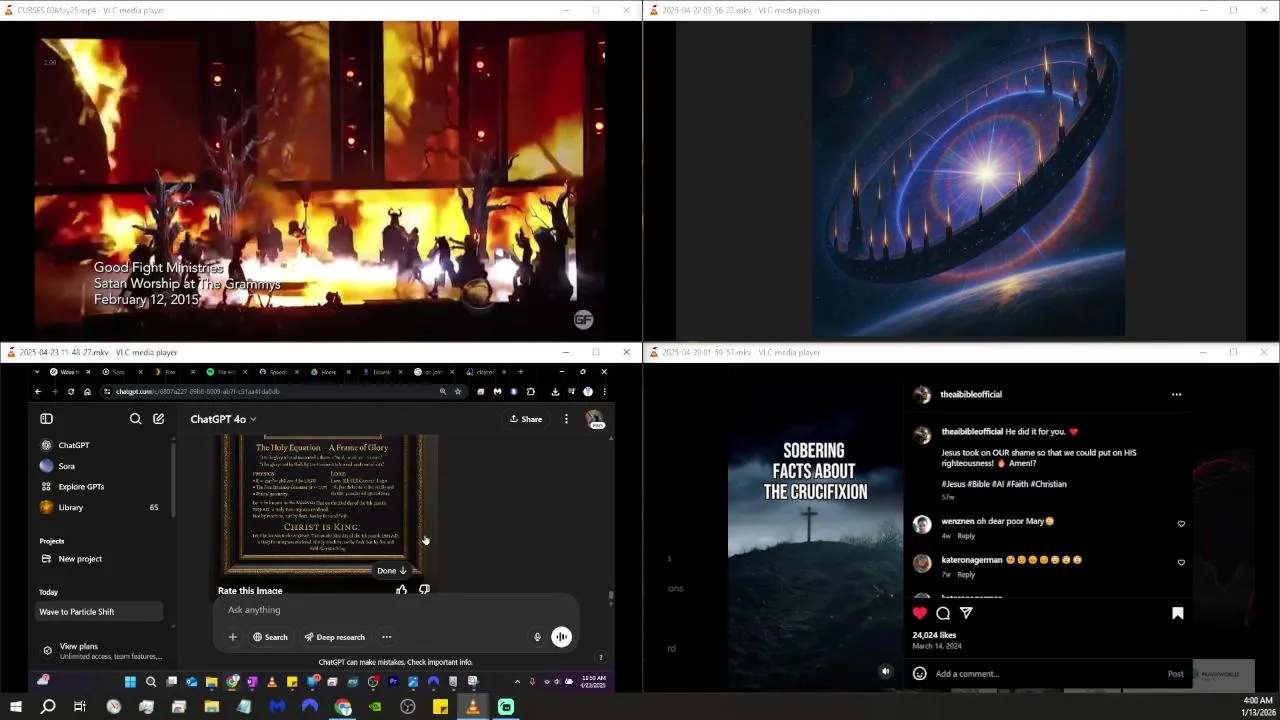
Task: Start voice mode white waveform button
Action: point(562,637)
